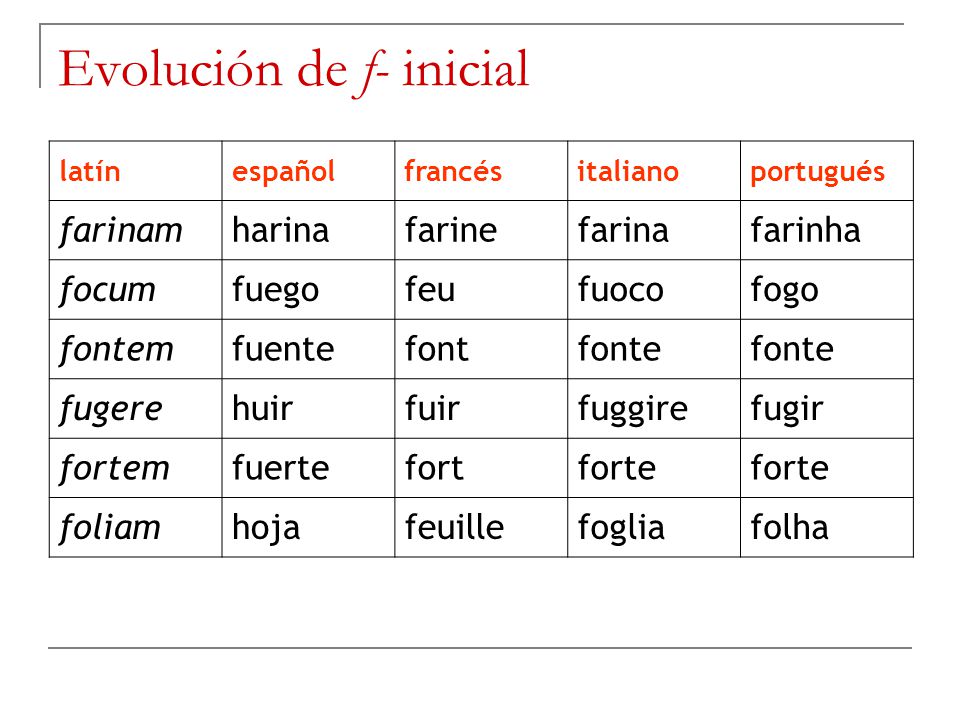The height and width of the screenshot is (720, 960).
Task: Click the Portuguese word 'fogo'
Action: tap(784, 291)
